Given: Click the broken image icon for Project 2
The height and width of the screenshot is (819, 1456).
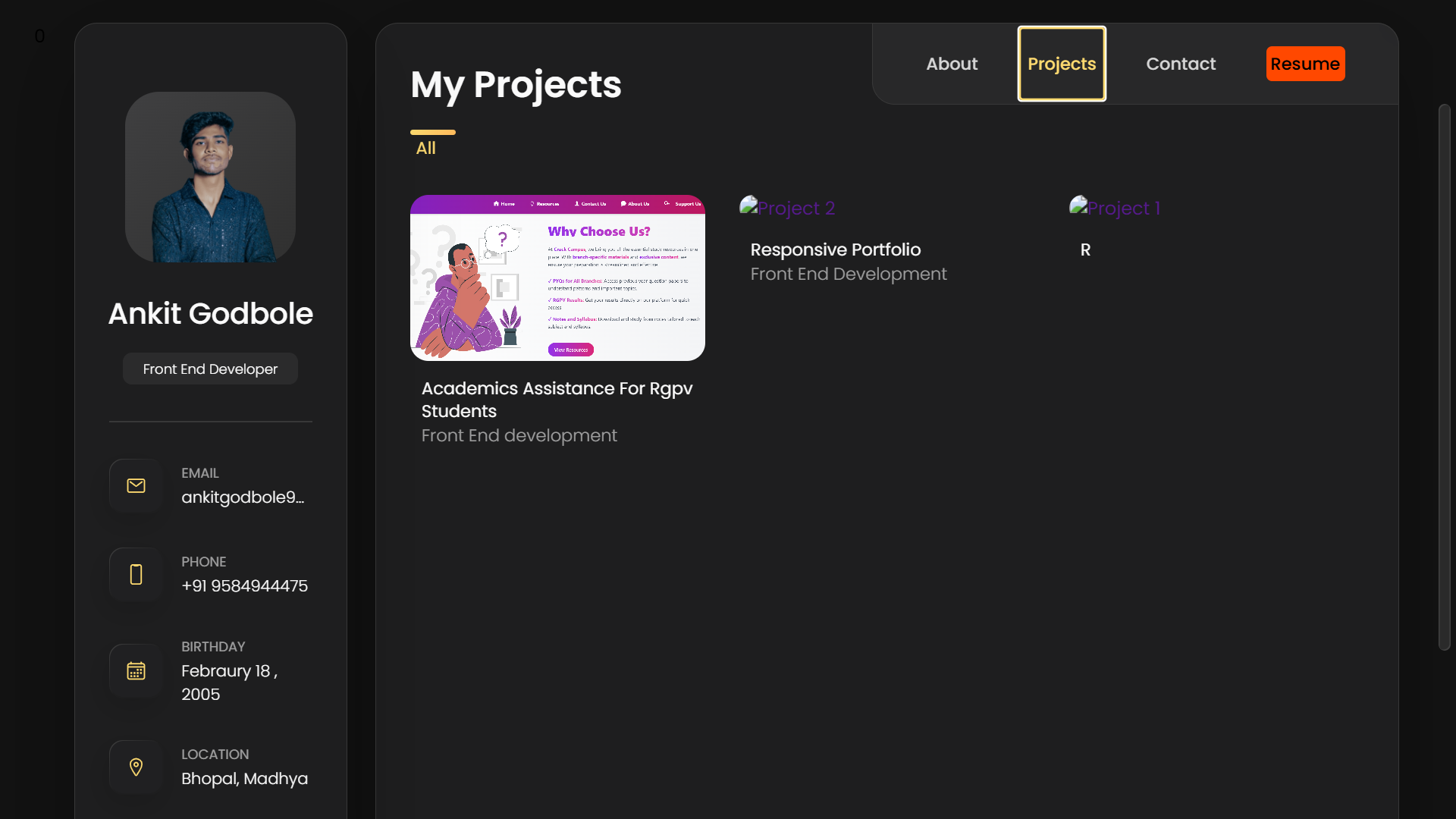Looking at the screenshot, I should point(748,205).
